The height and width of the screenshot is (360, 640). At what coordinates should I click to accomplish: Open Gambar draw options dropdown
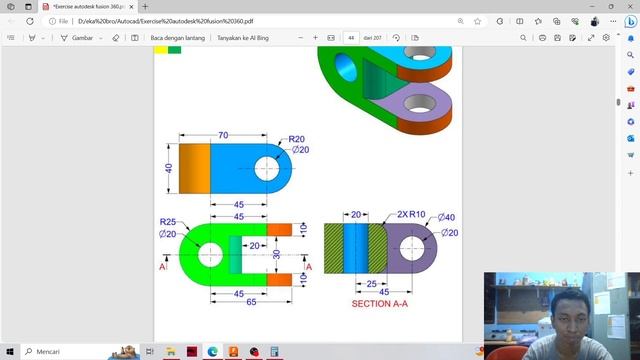(x=101, y=38)
